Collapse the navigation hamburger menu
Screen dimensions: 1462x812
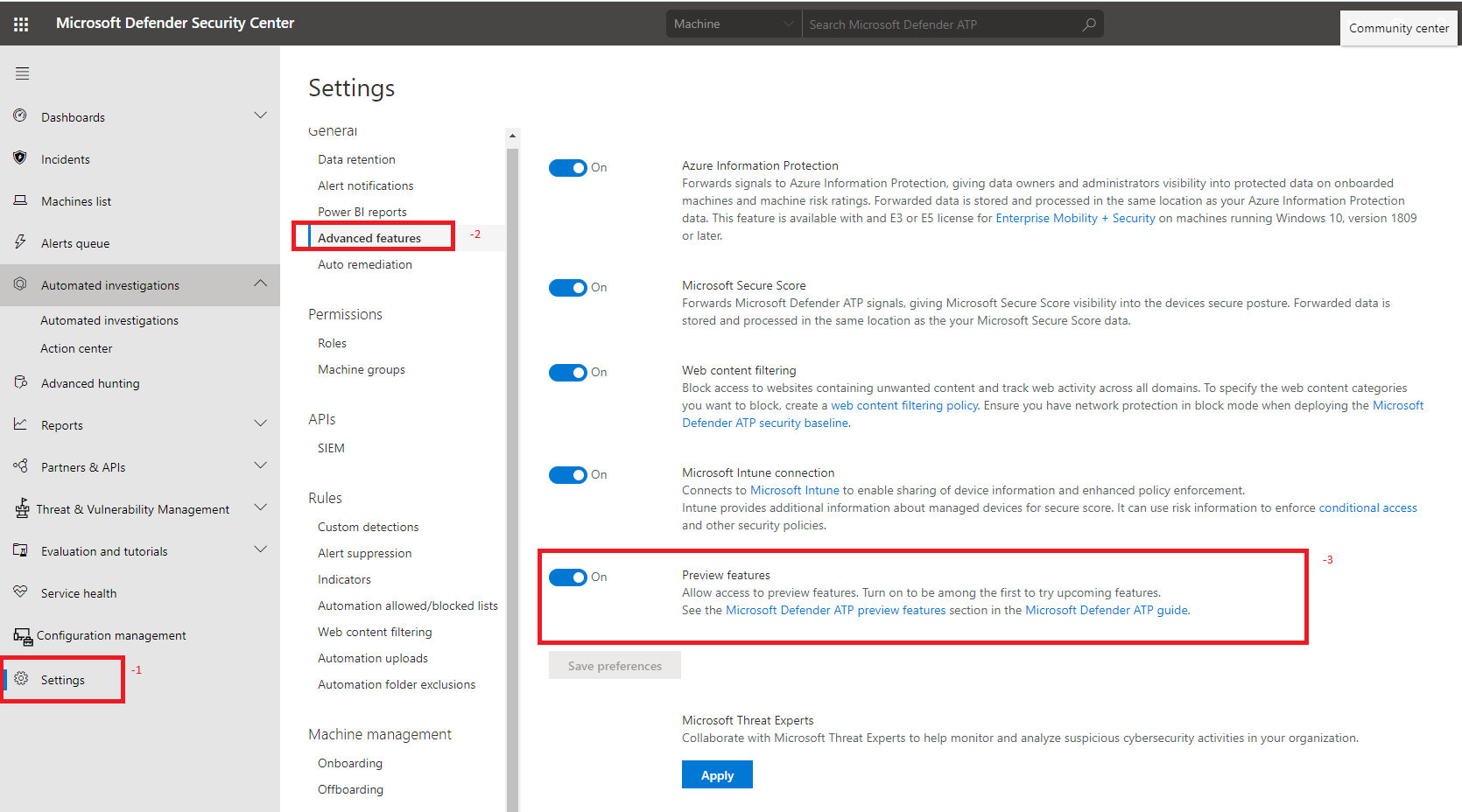22,73
